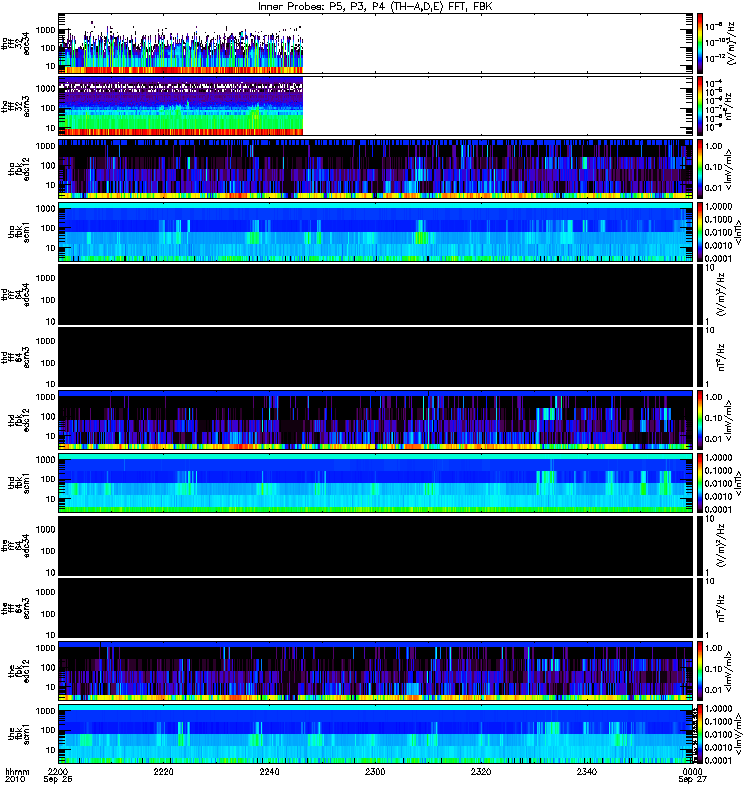Screen dimensions: 750x800
Task: Click the color bar of tha fbk scm1 panel
Action: pyautogui.click(x=700, y=232)
